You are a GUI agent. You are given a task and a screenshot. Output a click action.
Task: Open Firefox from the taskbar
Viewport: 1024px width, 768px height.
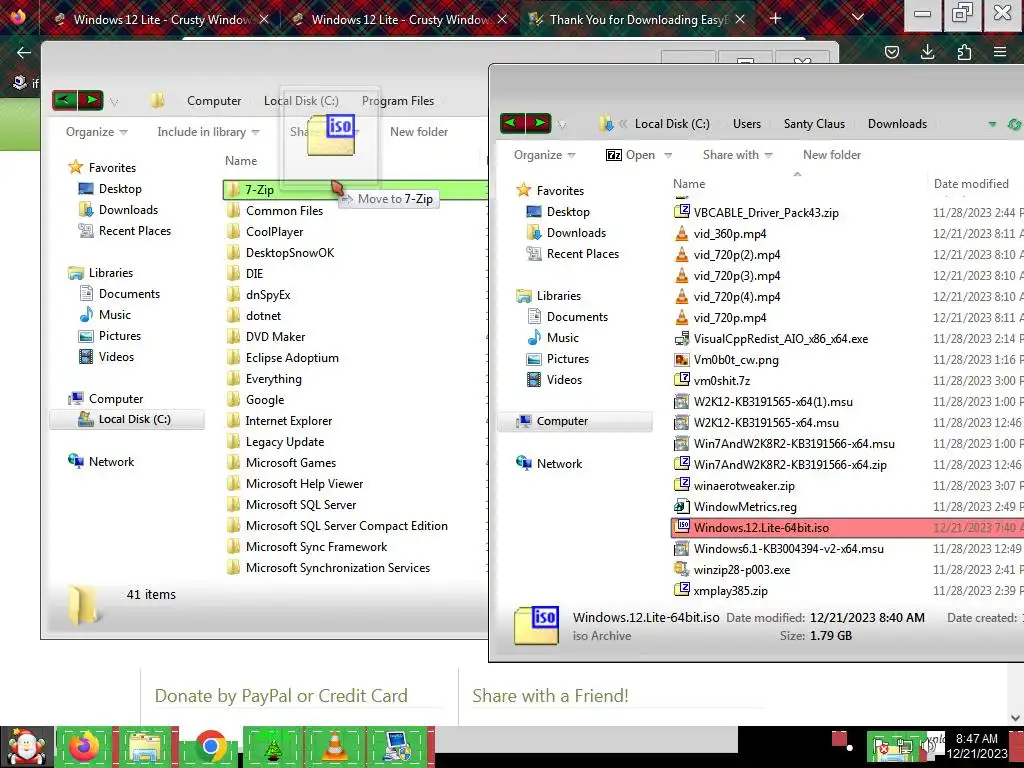click(x=84, y=747)
